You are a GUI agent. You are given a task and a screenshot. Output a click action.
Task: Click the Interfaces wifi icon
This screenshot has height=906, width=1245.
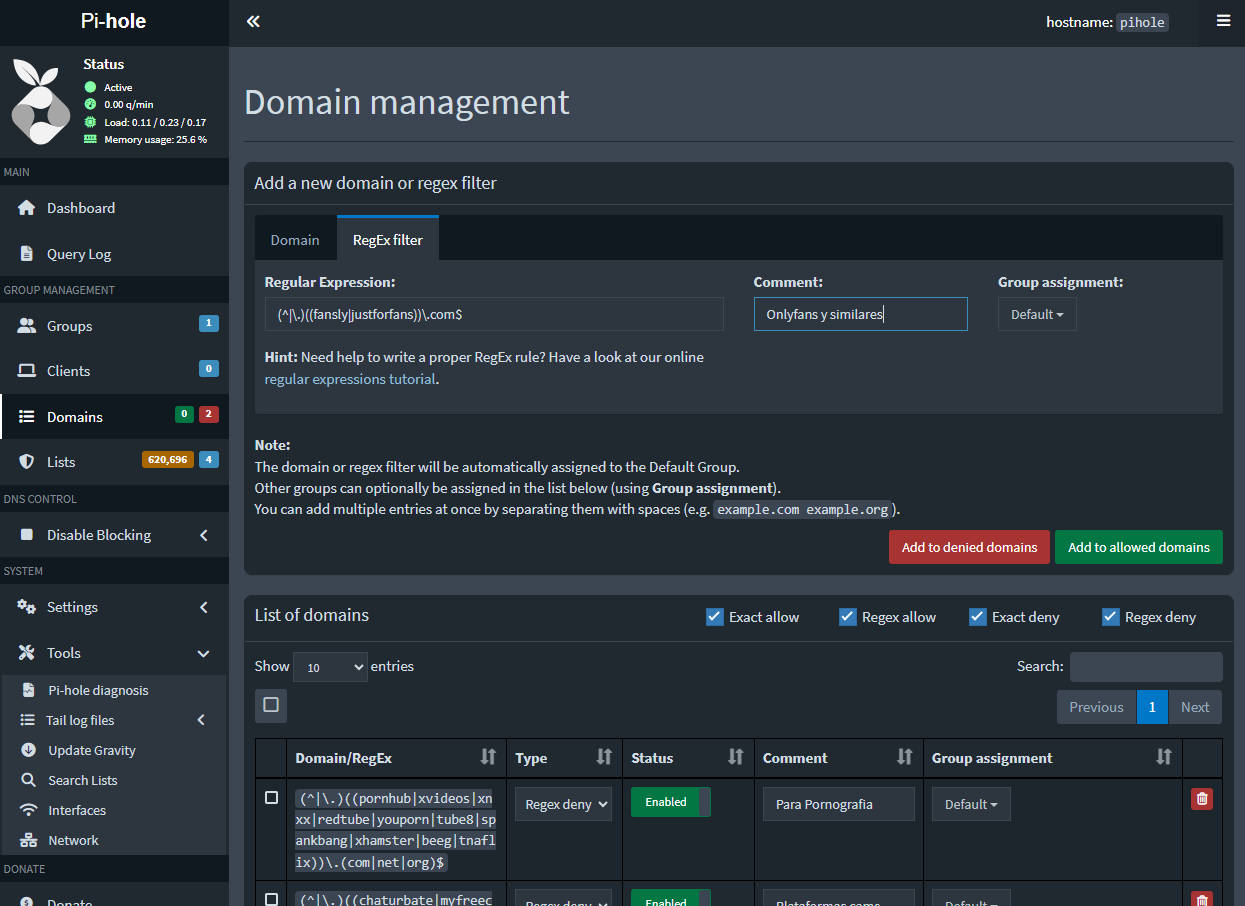[28, 810]
